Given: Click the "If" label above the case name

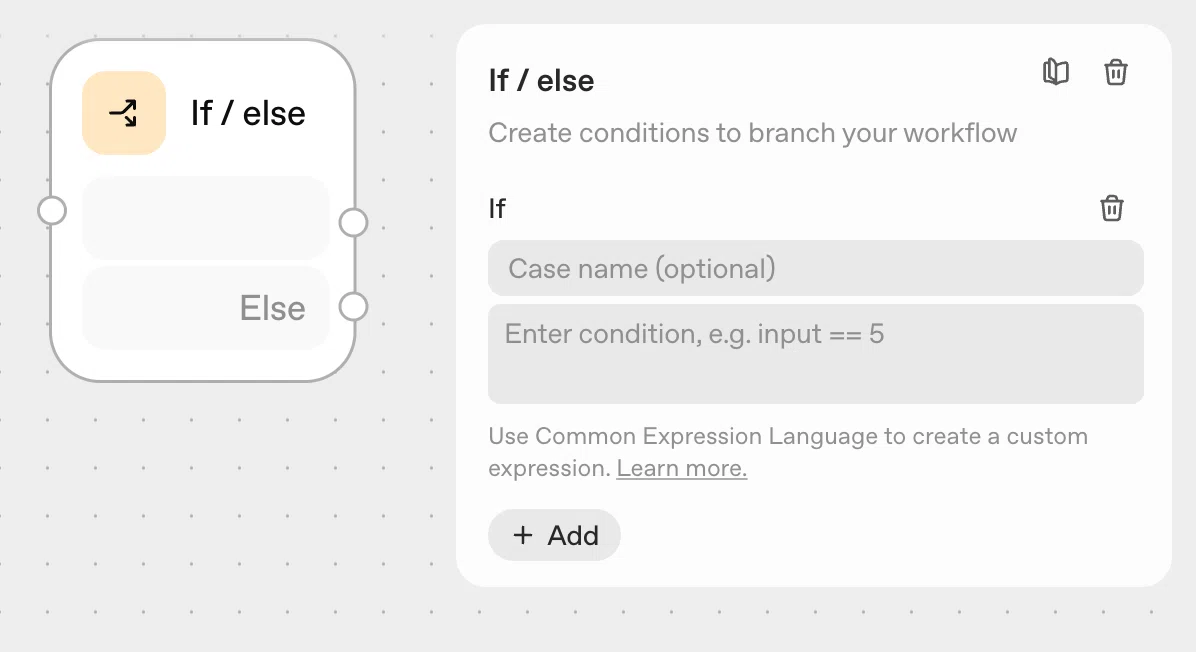Looking at the screenshot, I should [x=497, y=208].
